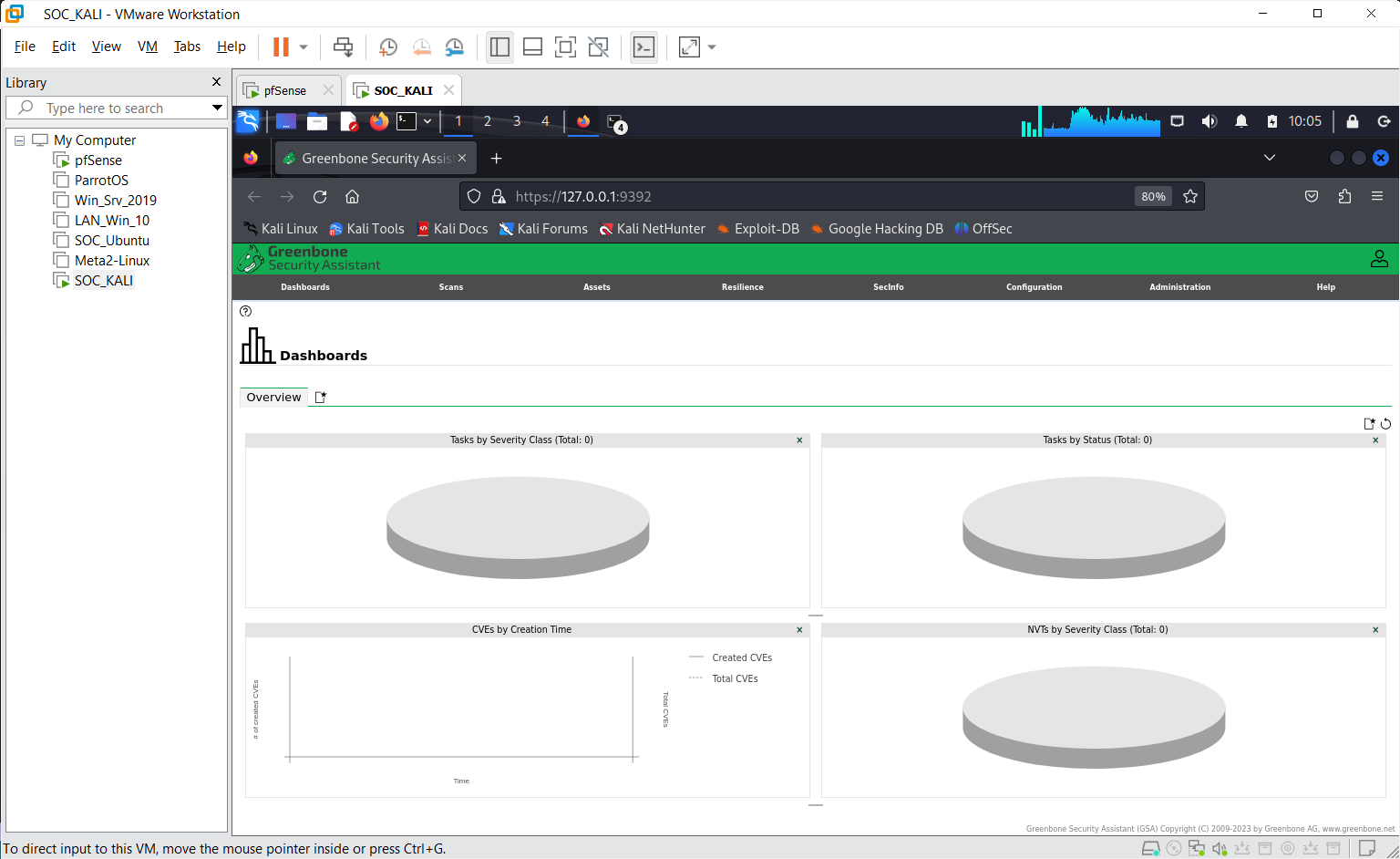Collapse the My Computer tree node
Screen dimensions: 1400x859
tap(19, 140)
